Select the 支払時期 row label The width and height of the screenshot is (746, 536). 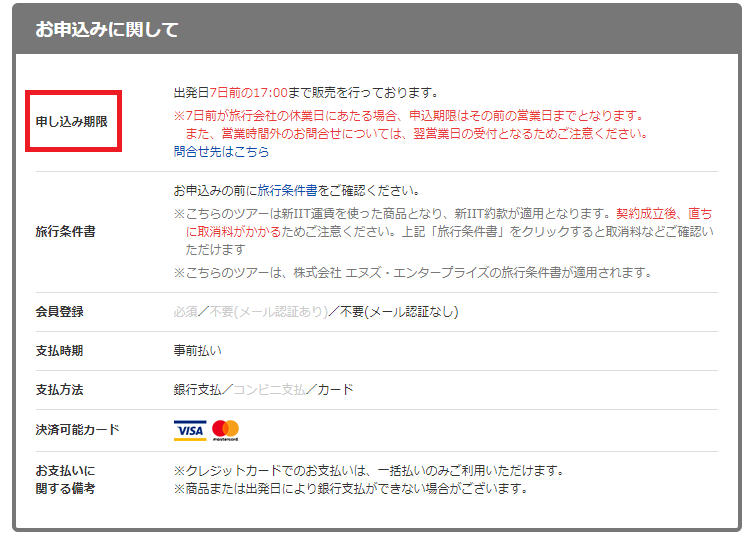pos(59,351)
